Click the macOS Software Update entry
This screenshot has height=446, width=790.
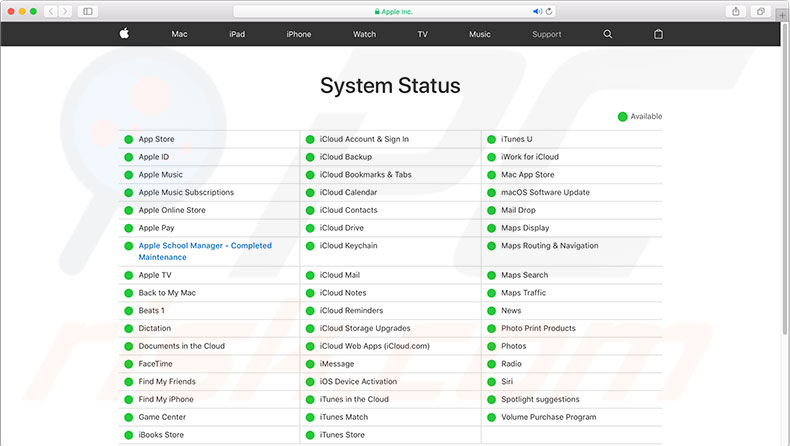click(x=545, y=193)
